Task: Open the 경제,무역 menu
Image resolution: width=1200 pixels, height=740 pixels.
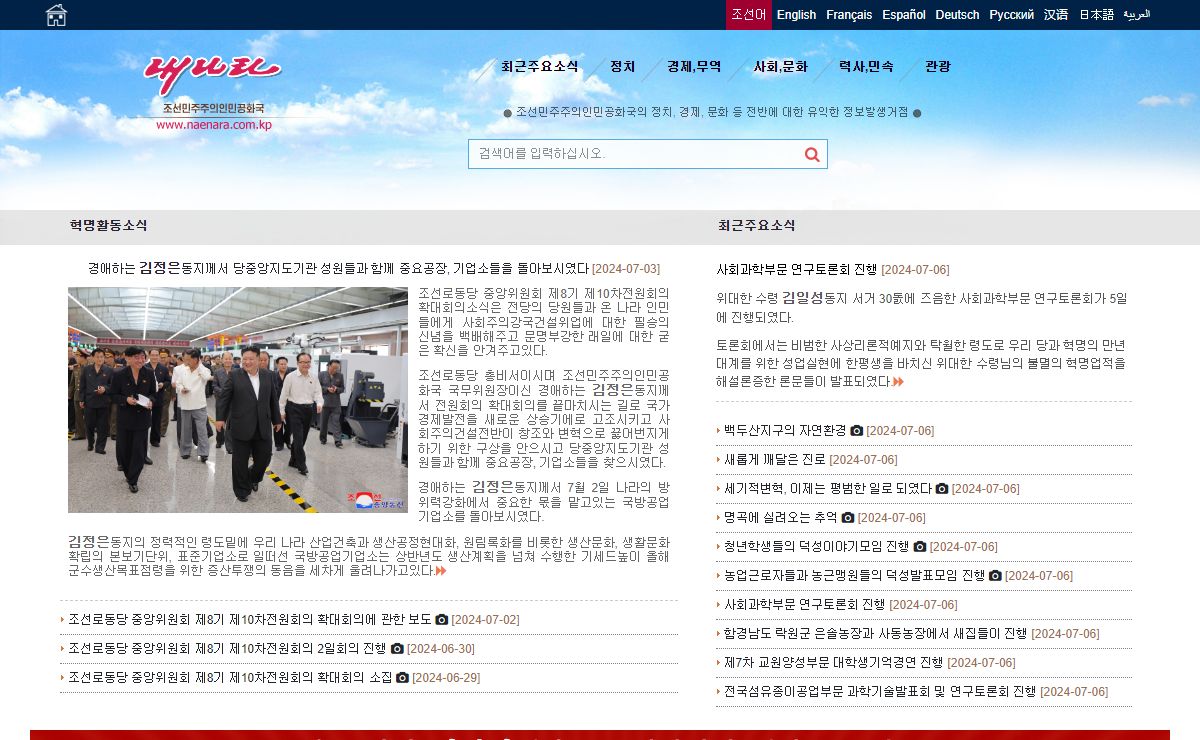Action: pyautogui.click(x=694, y=67)
